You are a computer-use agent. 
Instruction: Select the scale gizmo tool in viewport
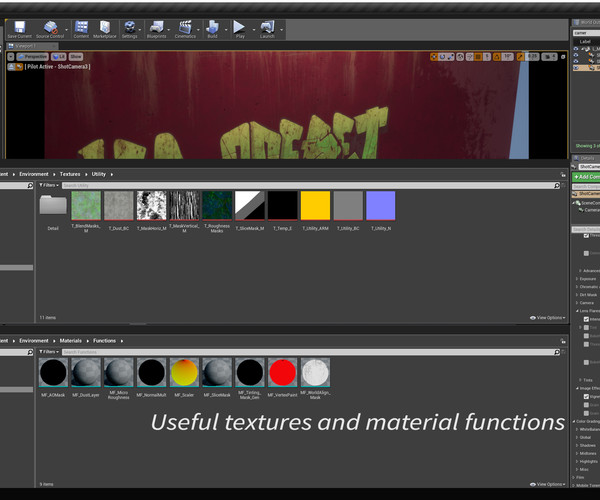tap(451, 57)
